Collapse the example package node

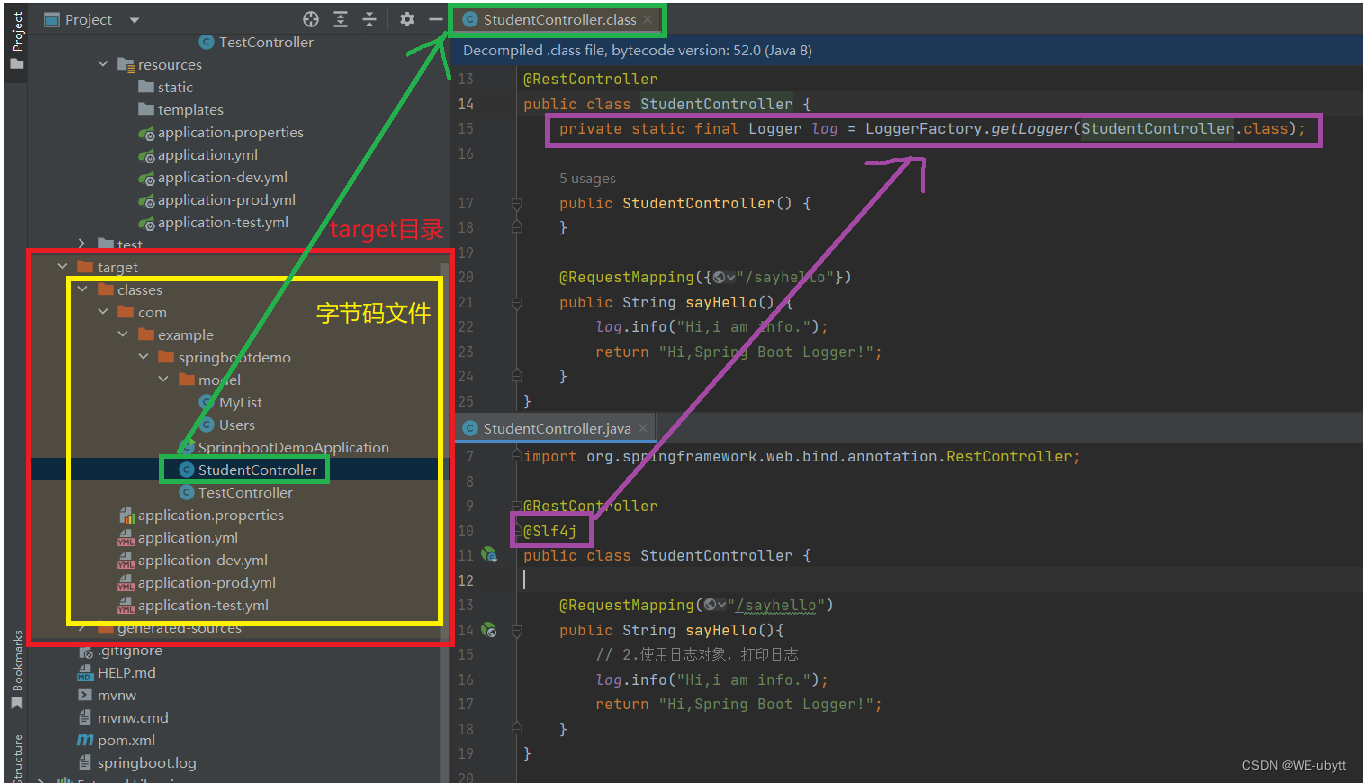[123, 335]
